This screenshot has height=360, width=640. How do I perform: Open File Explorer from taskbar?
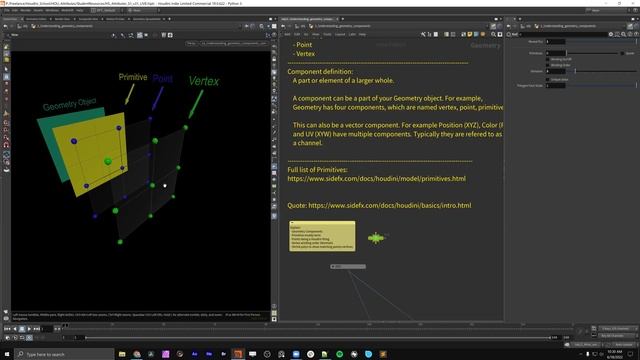click(x=122, y=354)
